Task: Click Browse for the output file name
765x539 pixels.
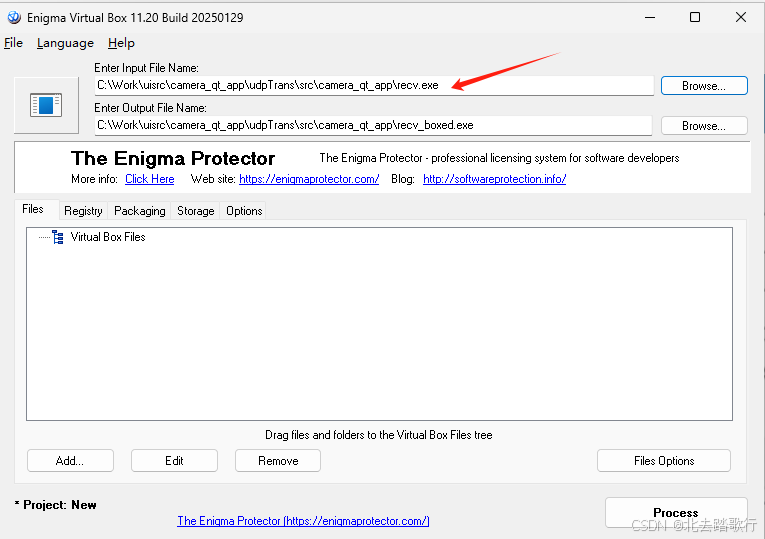Action: click(704, 126)
